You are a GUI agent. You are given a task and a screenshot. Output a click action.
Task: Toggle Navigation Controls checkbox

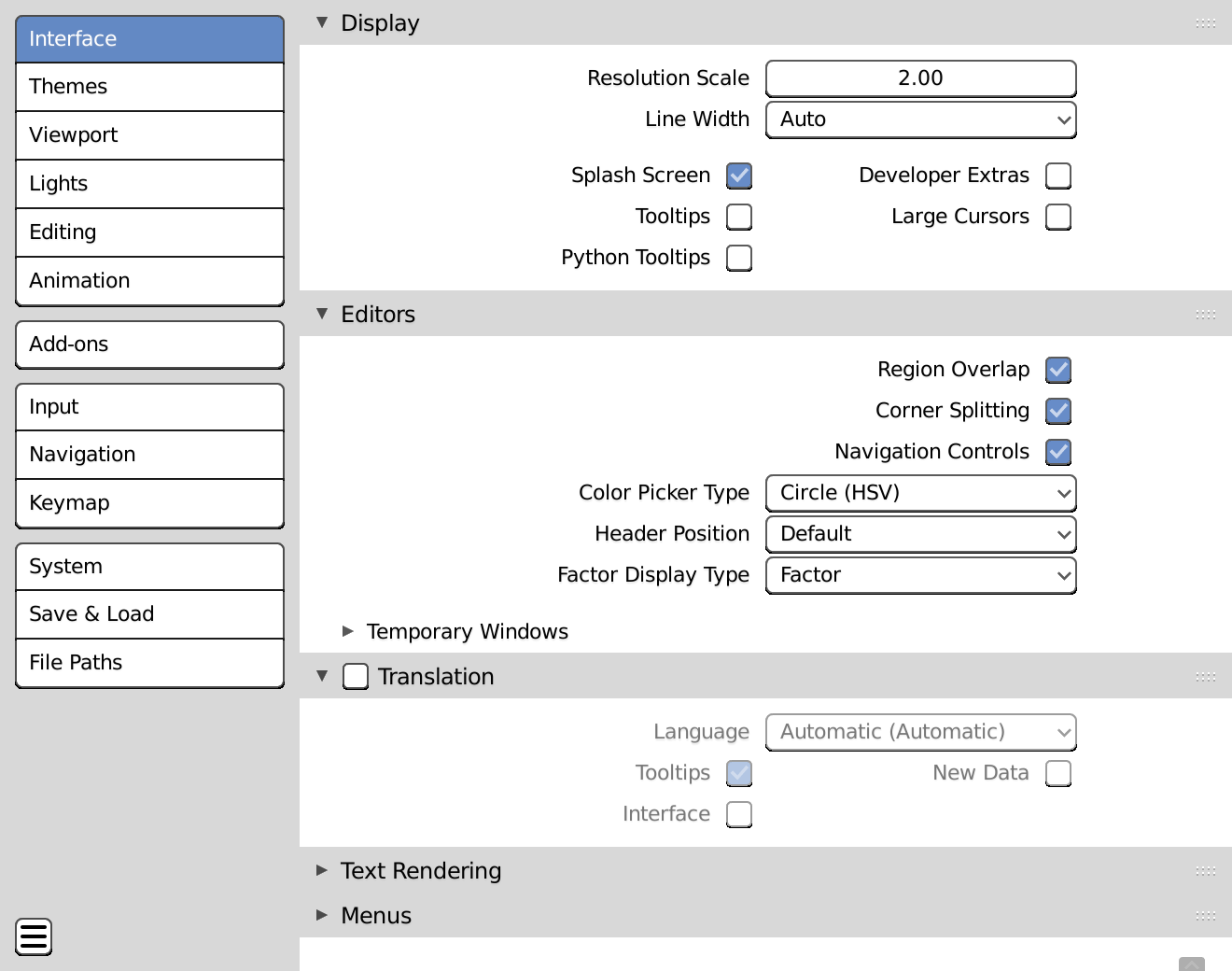click(1058, 452)
